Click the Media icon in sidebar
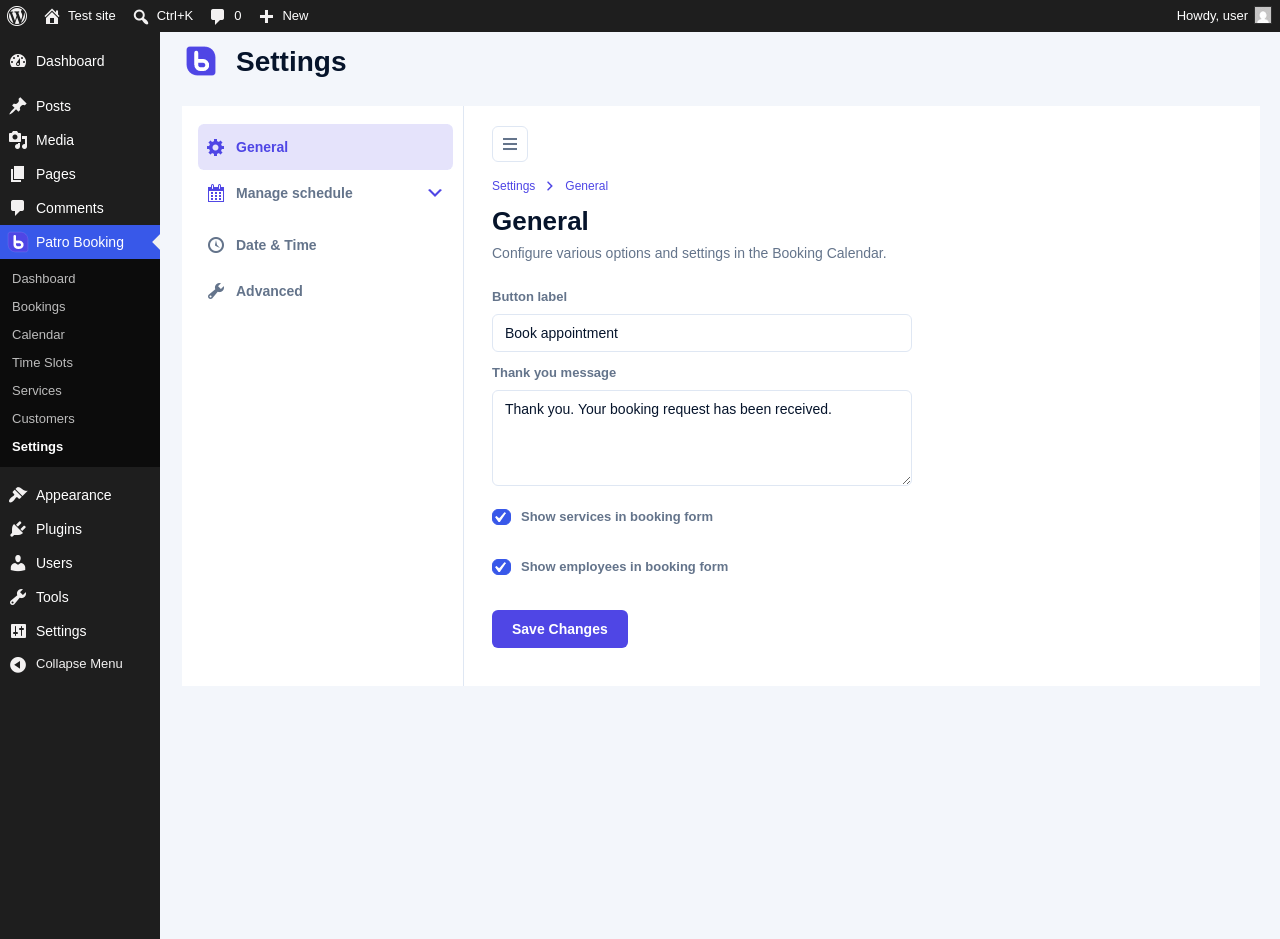The width and height of the screenshot is (1280, 939). click(18, 140)
